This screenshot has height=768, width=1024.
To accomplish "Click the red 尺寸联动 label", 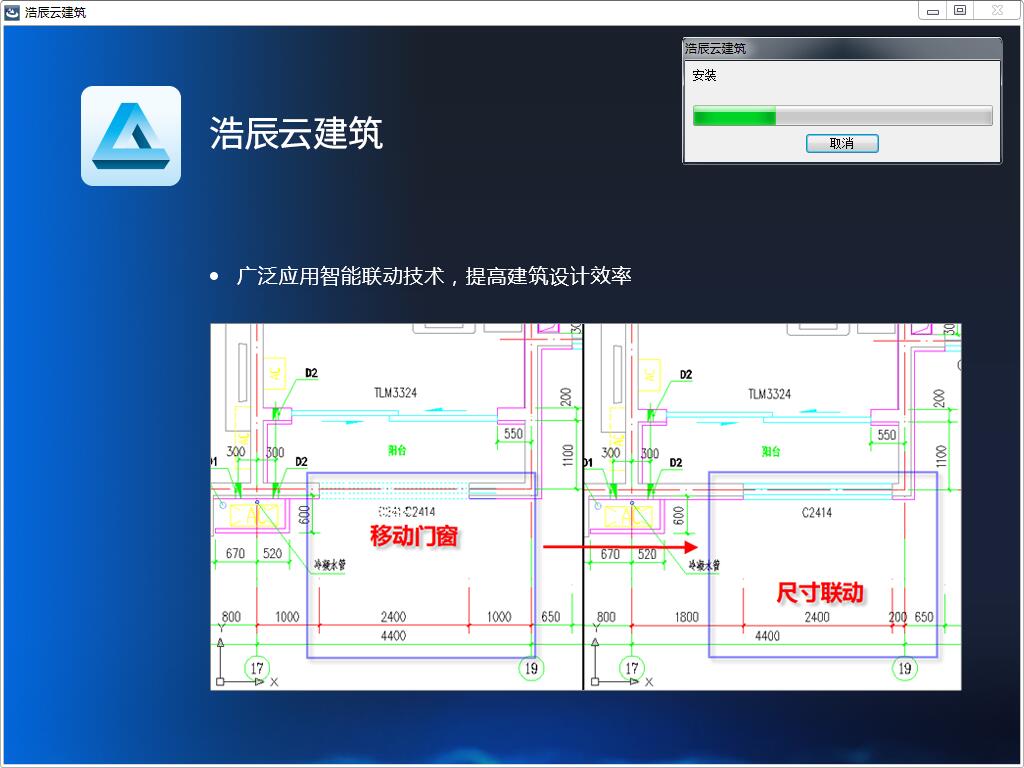I will (820, 592).
